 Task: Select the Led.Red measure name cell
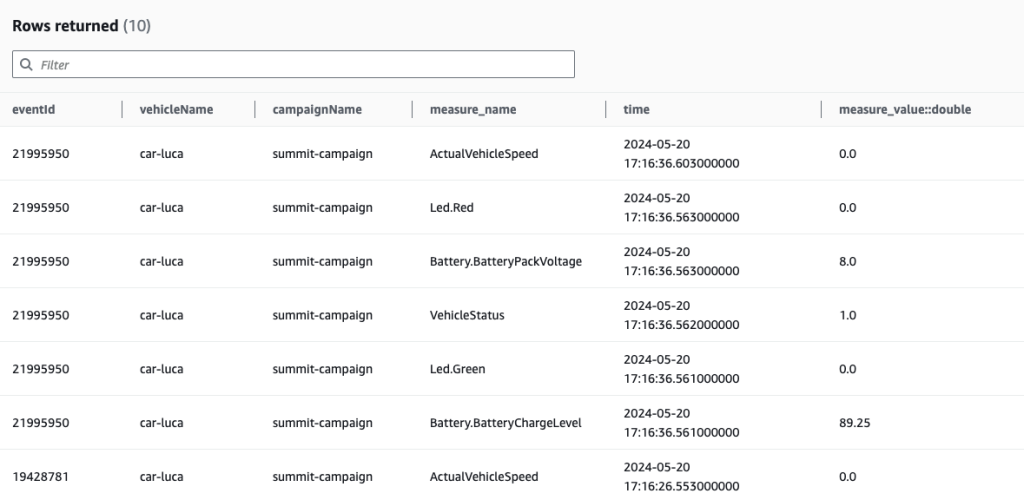(x=451, y=208)
